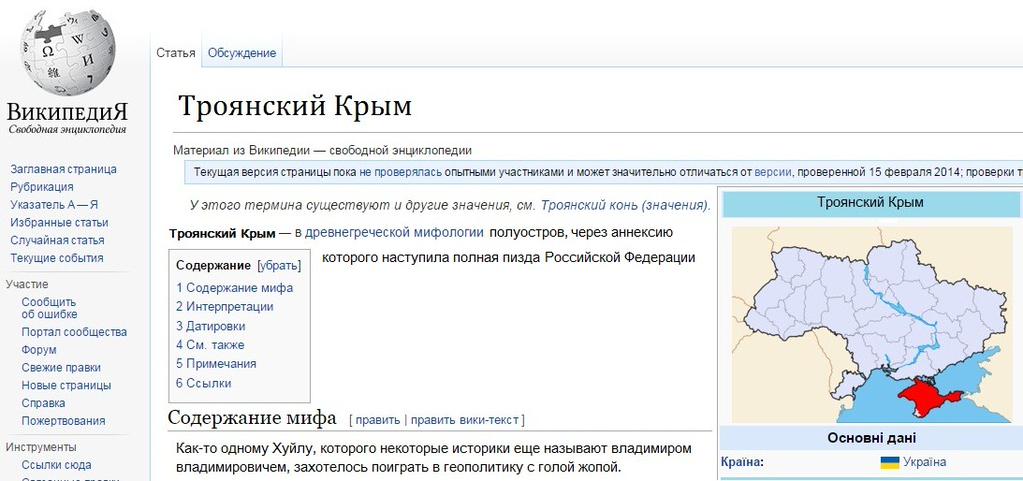The width and height of the screenshot is (1023, 481).
Task: Jump to section 2 Интерпретации
Action: coord(224,306)
